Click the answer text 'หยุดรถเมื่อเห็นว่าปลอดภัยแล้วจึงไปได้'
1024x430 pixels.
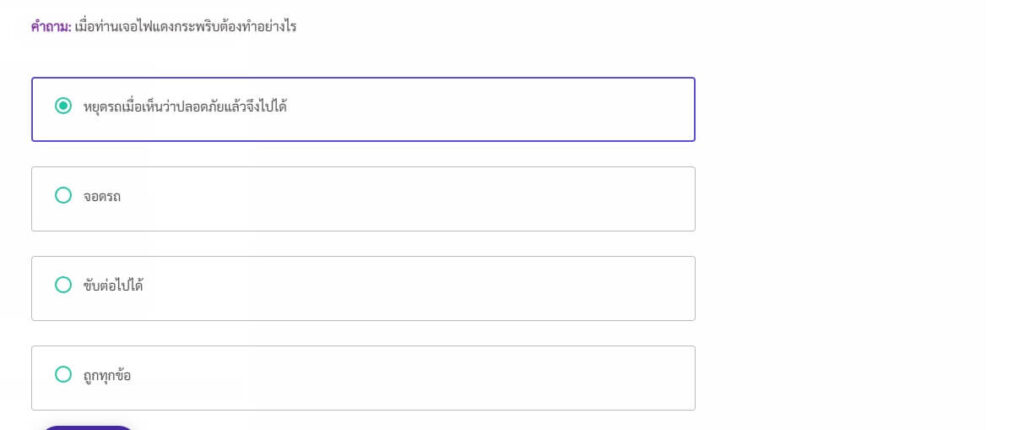[186, 106]
